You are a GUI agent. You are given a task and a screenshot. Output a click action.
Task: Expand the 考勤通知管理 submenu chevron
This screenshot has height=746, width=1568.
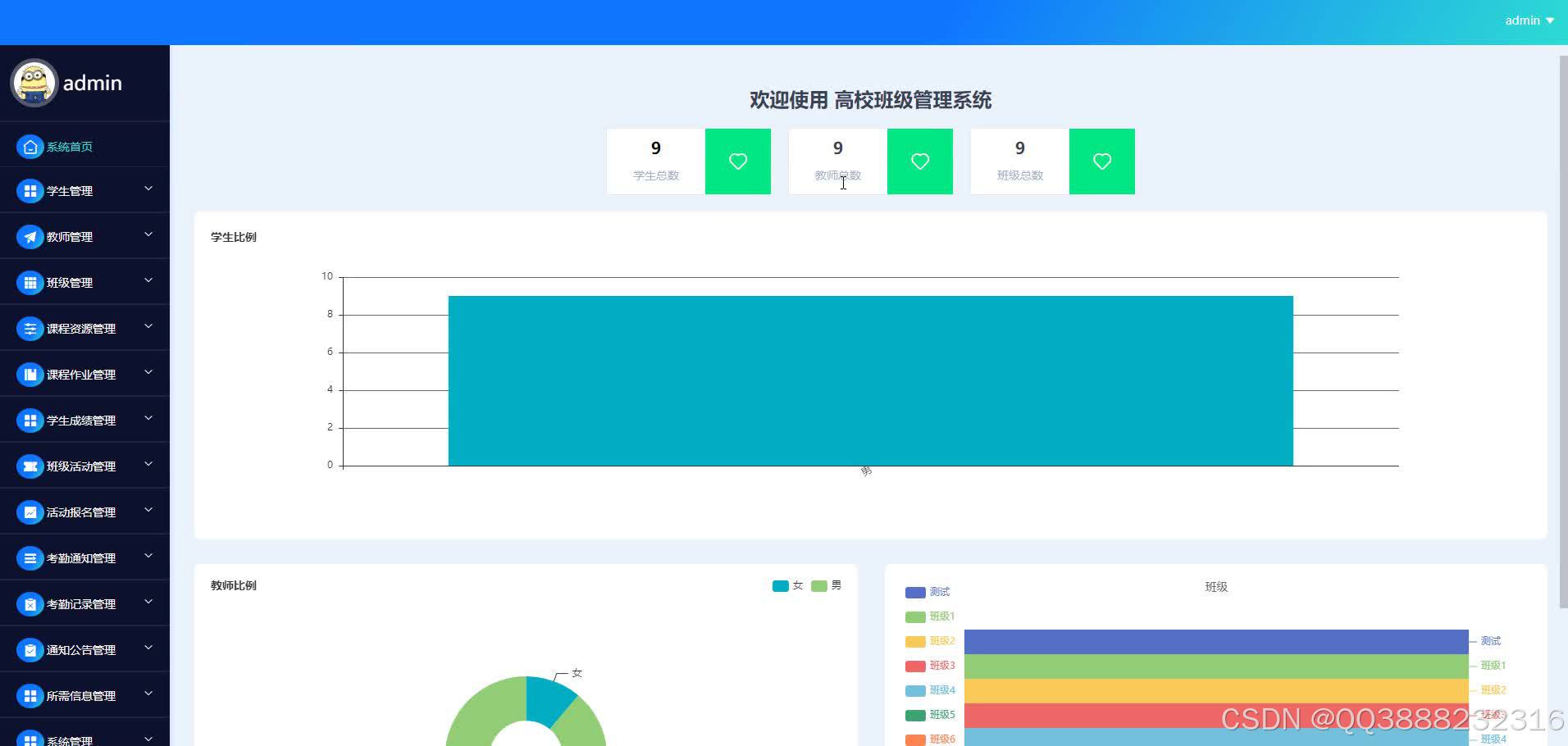click(148, 556)
